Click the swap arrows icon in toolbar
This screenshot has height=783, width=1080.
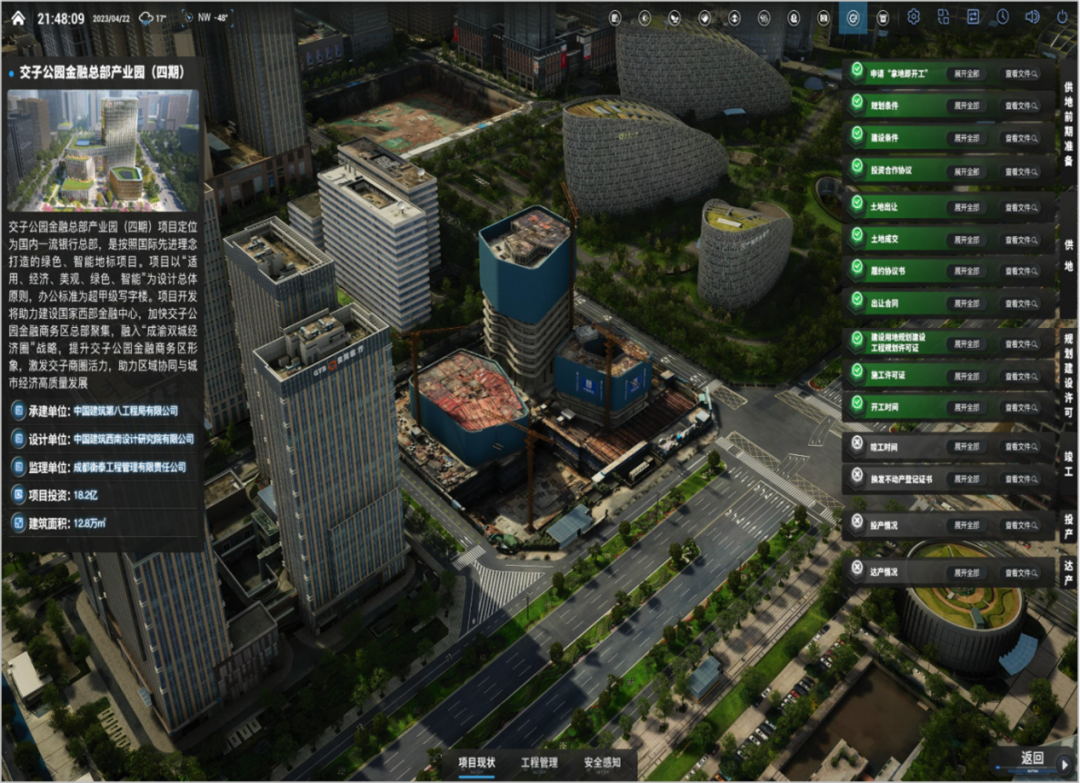[x=973, y=17]
